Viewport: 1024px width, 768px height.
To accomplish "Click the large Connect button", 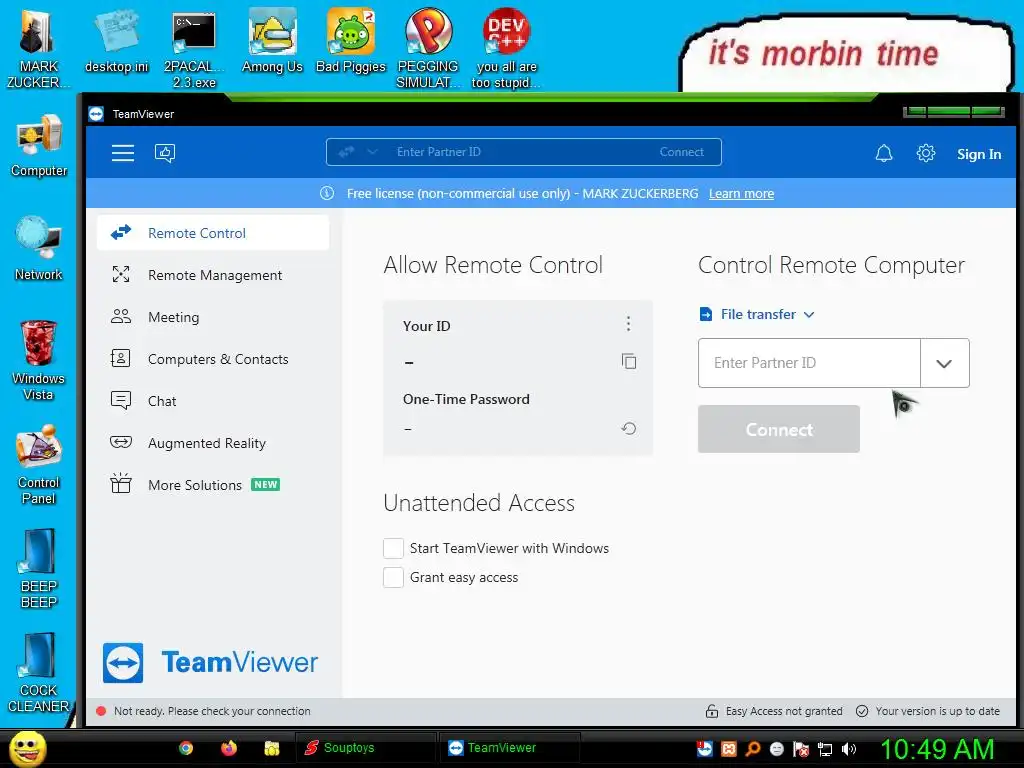I will (778, 429).
